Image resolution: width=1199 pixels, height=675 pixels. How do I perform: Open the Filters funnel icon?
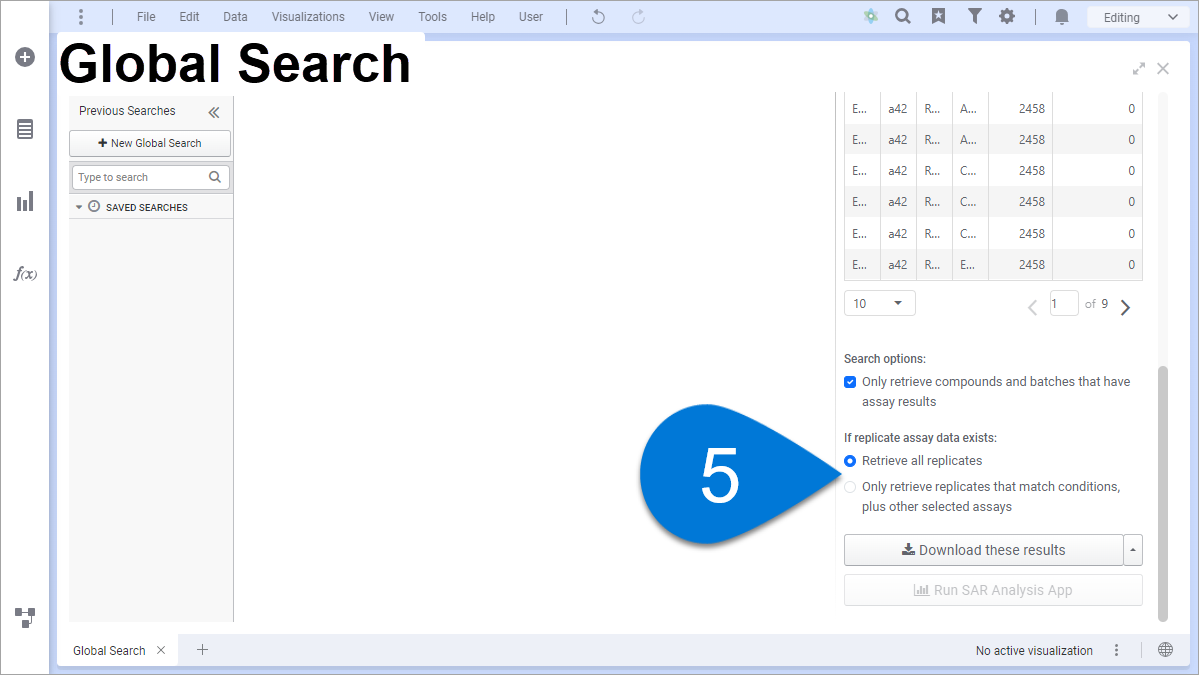tap(974, 16)
